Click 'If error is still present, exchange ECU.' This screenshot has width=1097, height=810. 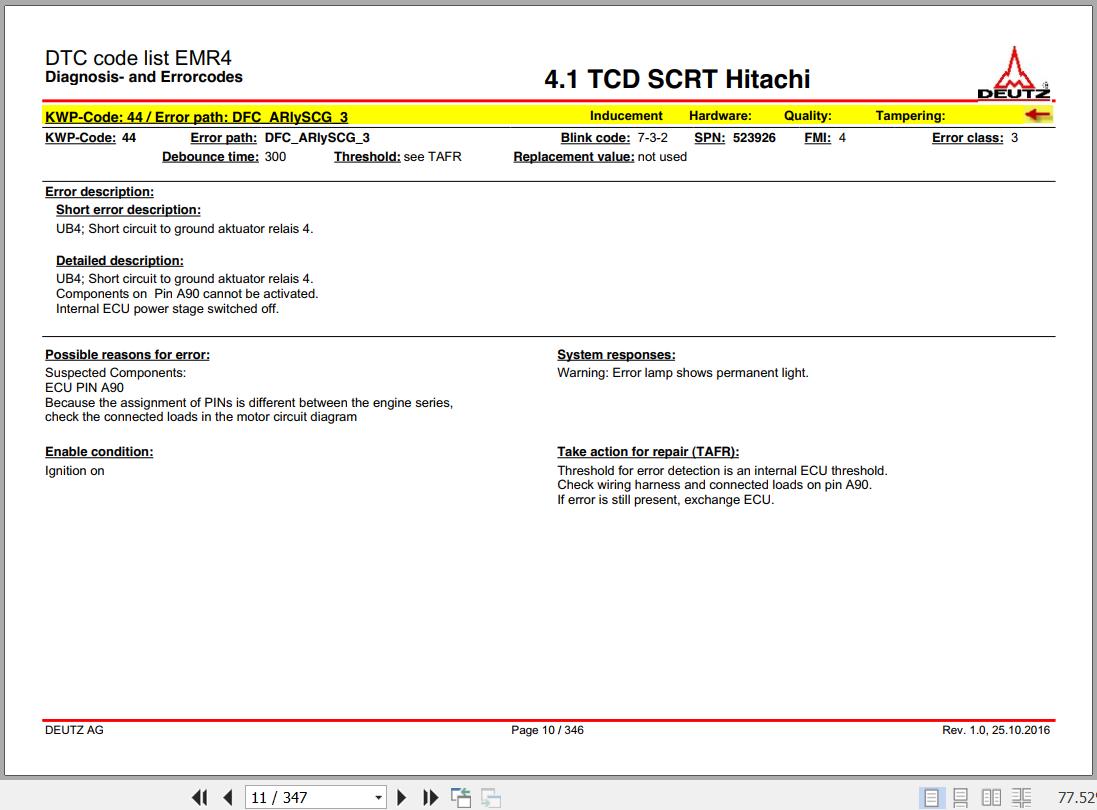click(x=665, y=499)
